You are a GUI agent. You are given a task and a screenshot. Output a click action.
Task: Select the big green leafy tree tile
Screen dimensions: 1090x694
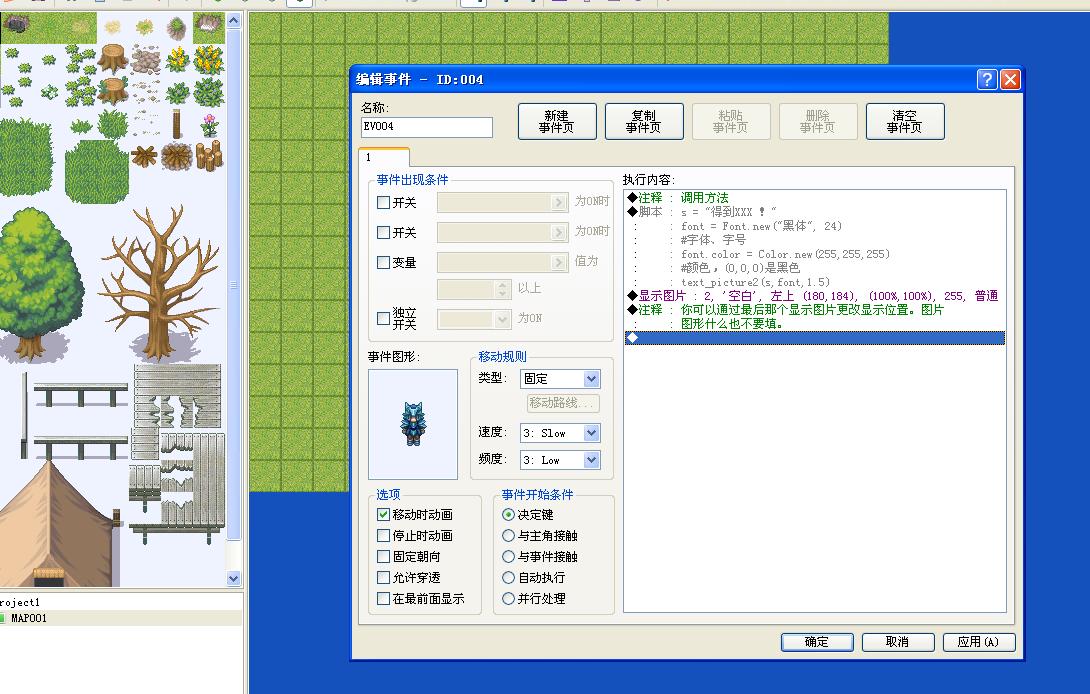[x=40, y=284]
